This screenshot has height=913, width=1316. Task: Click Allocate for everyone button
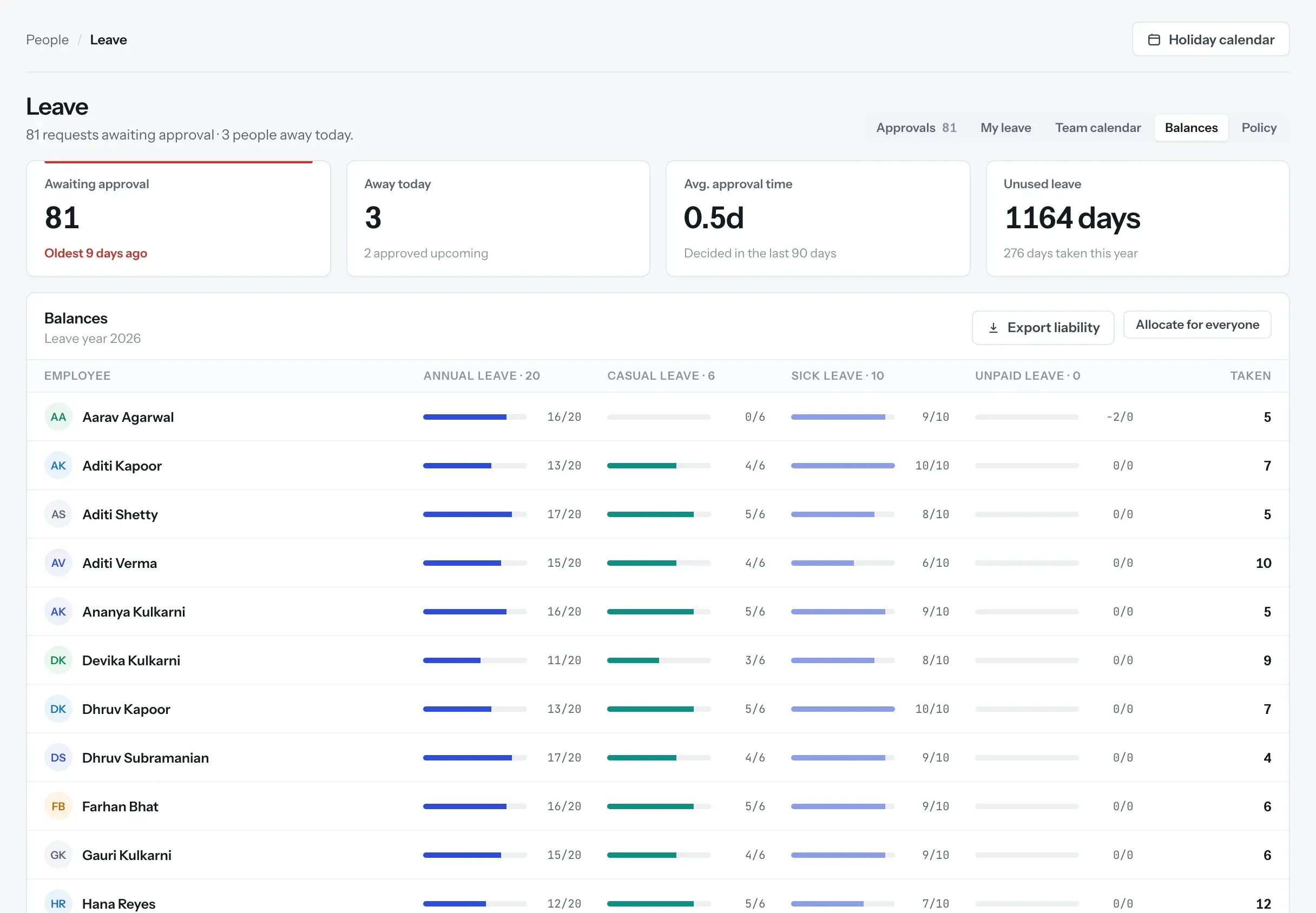1197,325
